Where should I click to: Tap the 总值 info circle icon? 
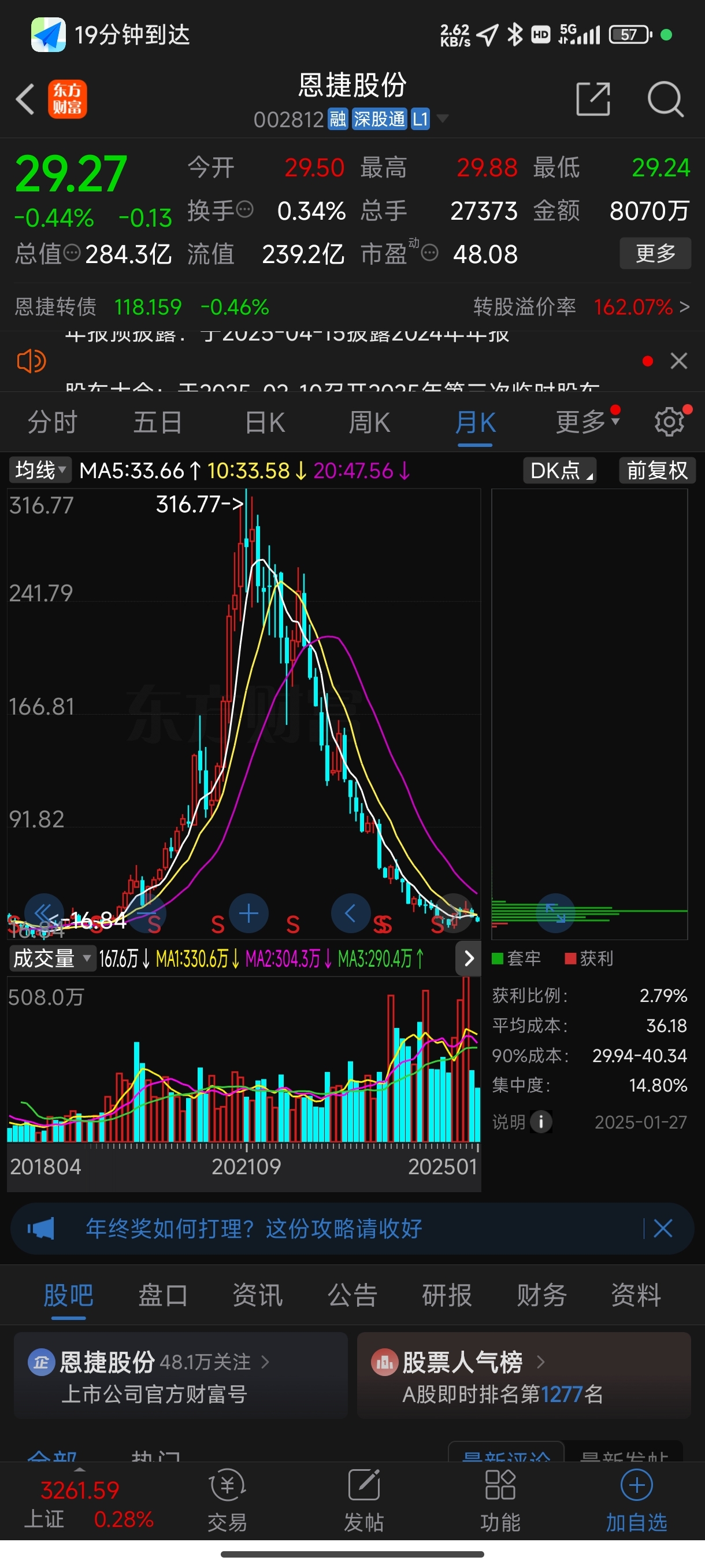point(72,253)
